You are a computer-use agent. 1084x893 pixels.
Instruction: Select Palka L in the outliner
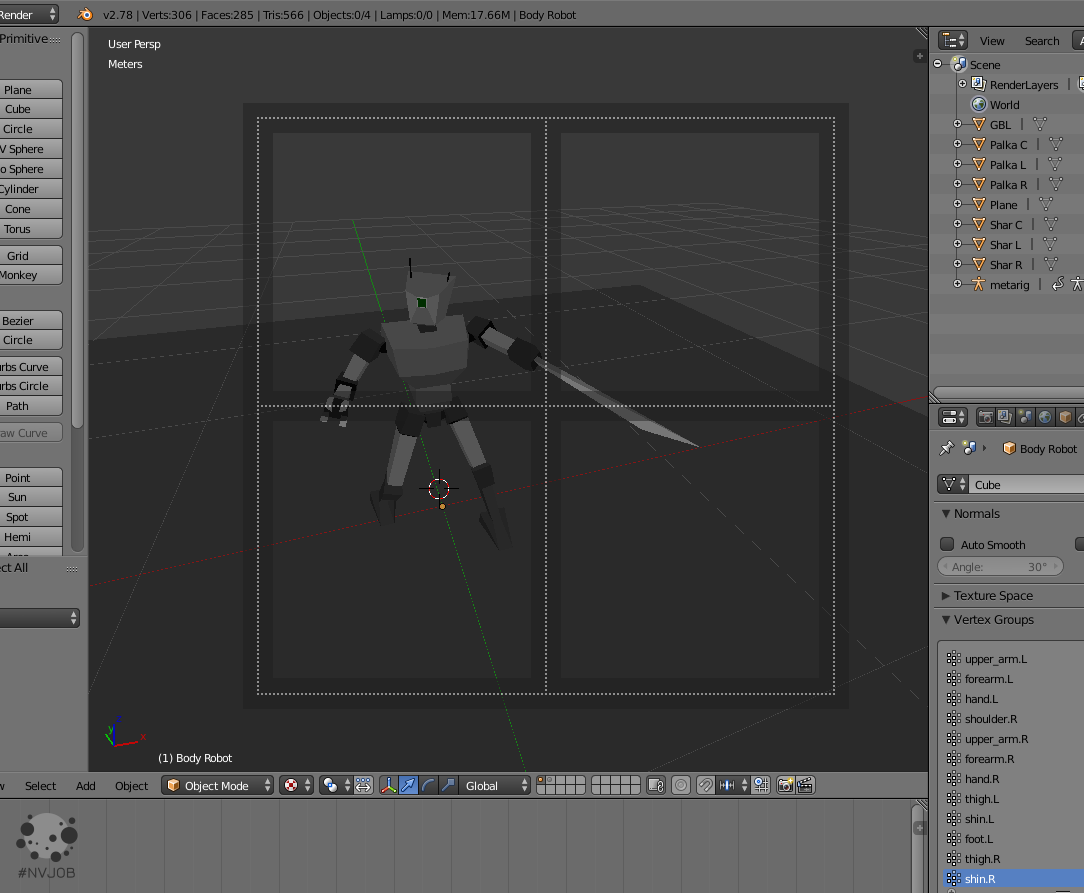click(x=1007, y=164)
